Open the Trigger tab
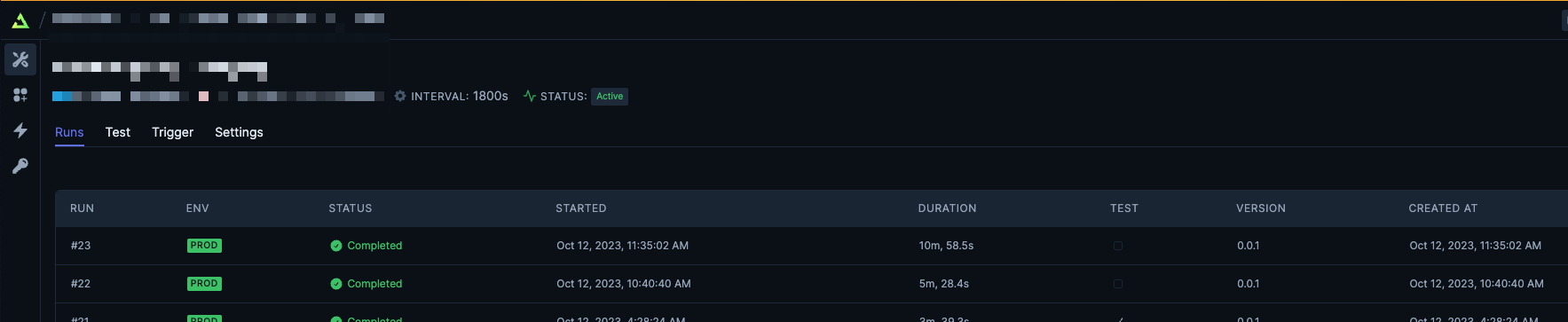1568x322 pixels. (x=172, y=132)
